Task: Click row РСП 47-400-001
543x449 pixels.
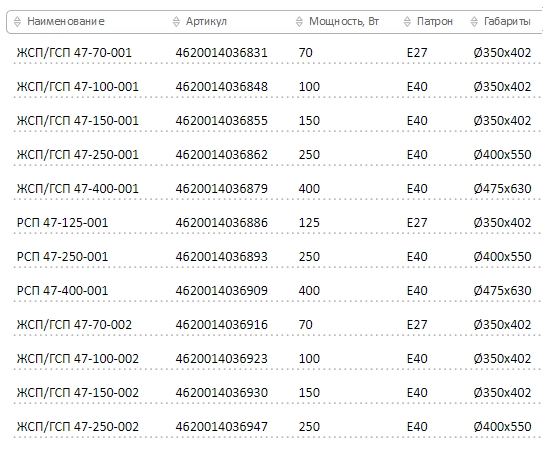Action: (x=277, y=290)
